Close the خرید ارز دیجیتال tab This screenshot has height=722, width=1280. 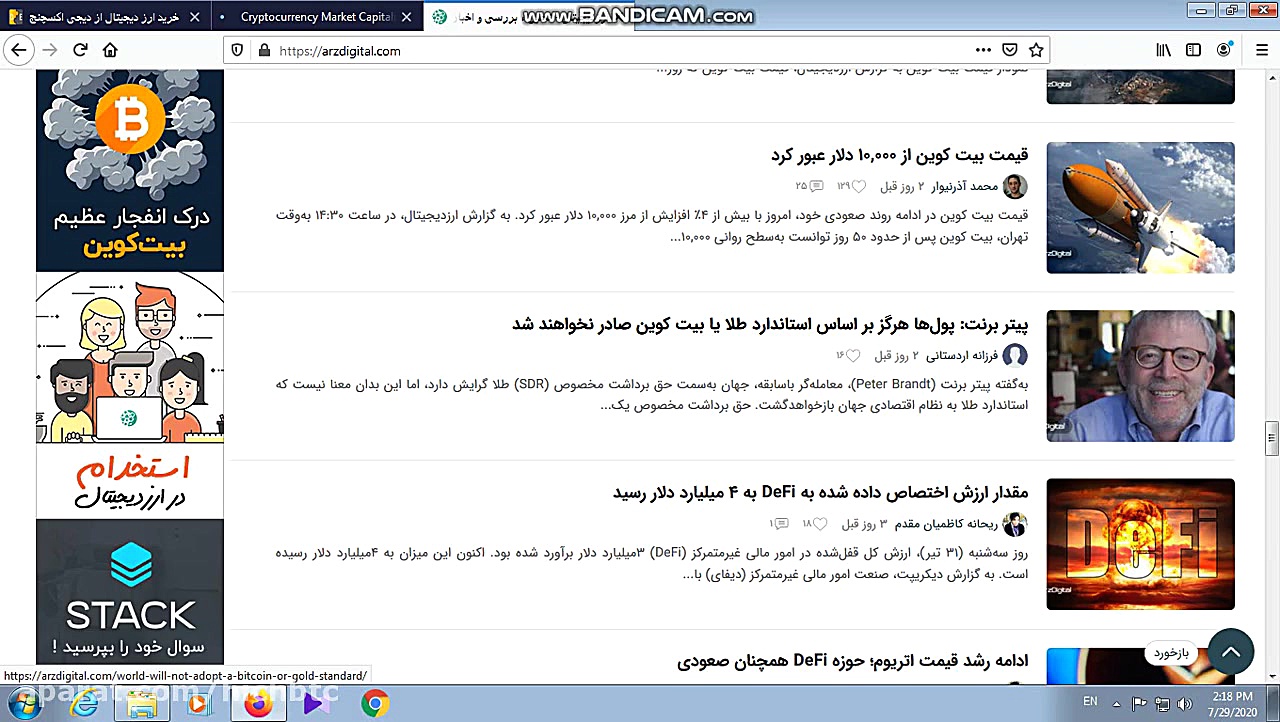click(x=195, y=17)
